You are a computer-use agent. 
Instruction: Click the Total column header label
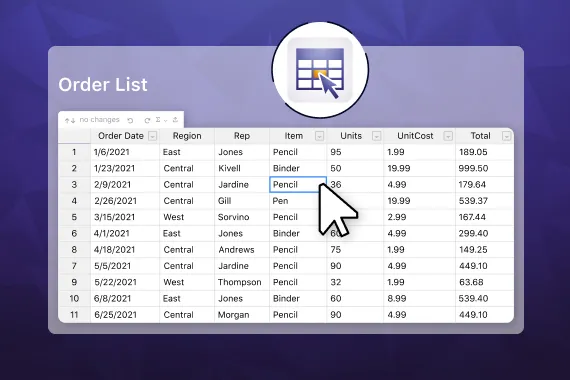tap(481, 136)
